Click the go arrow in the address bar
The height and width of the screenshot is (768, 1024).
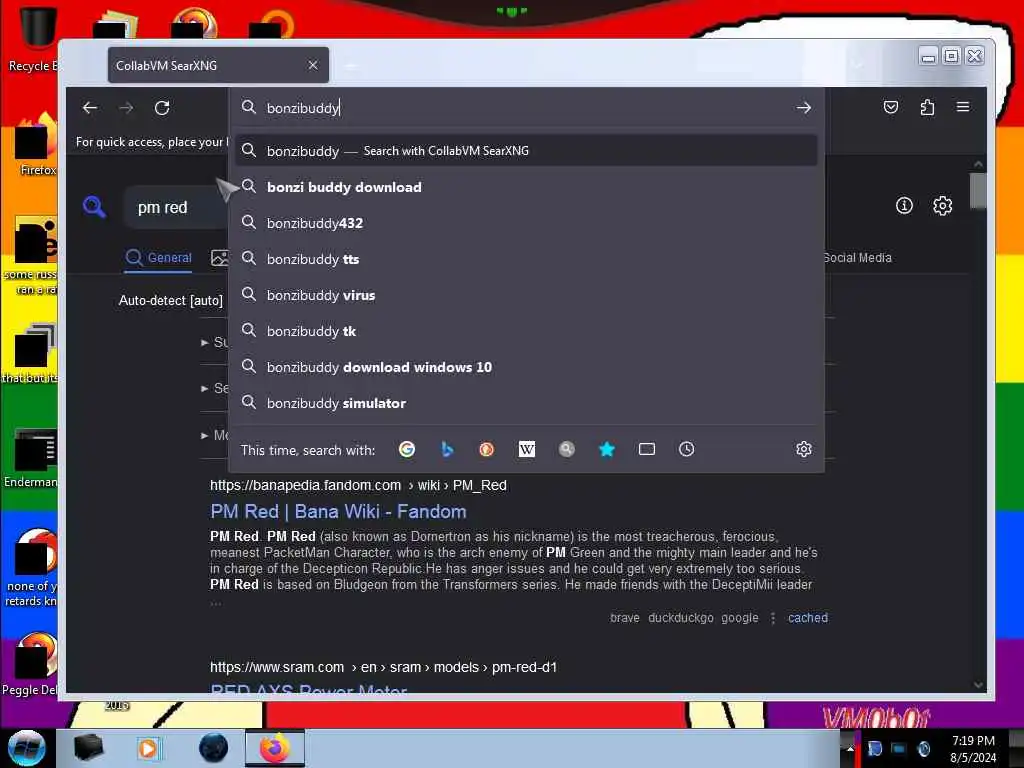tap(804, 108)
